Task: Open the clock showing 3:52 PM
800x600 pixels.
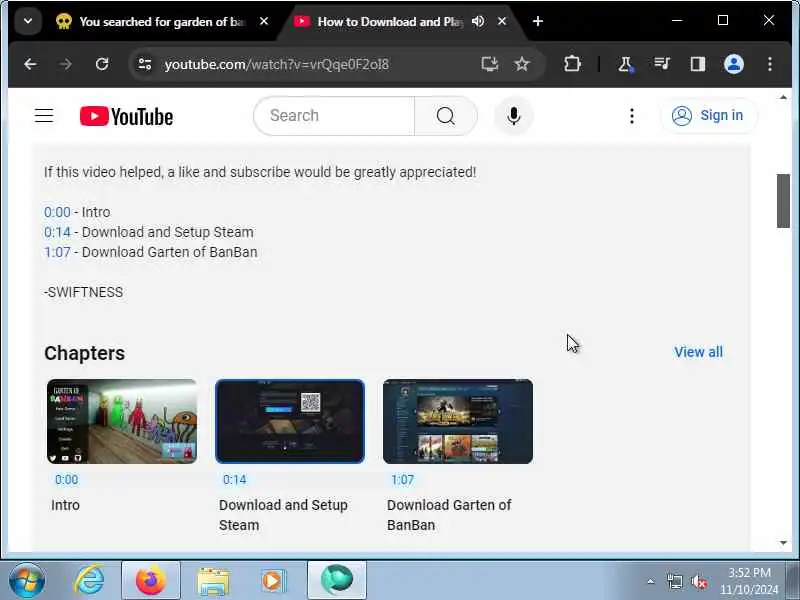Action: 749,581
